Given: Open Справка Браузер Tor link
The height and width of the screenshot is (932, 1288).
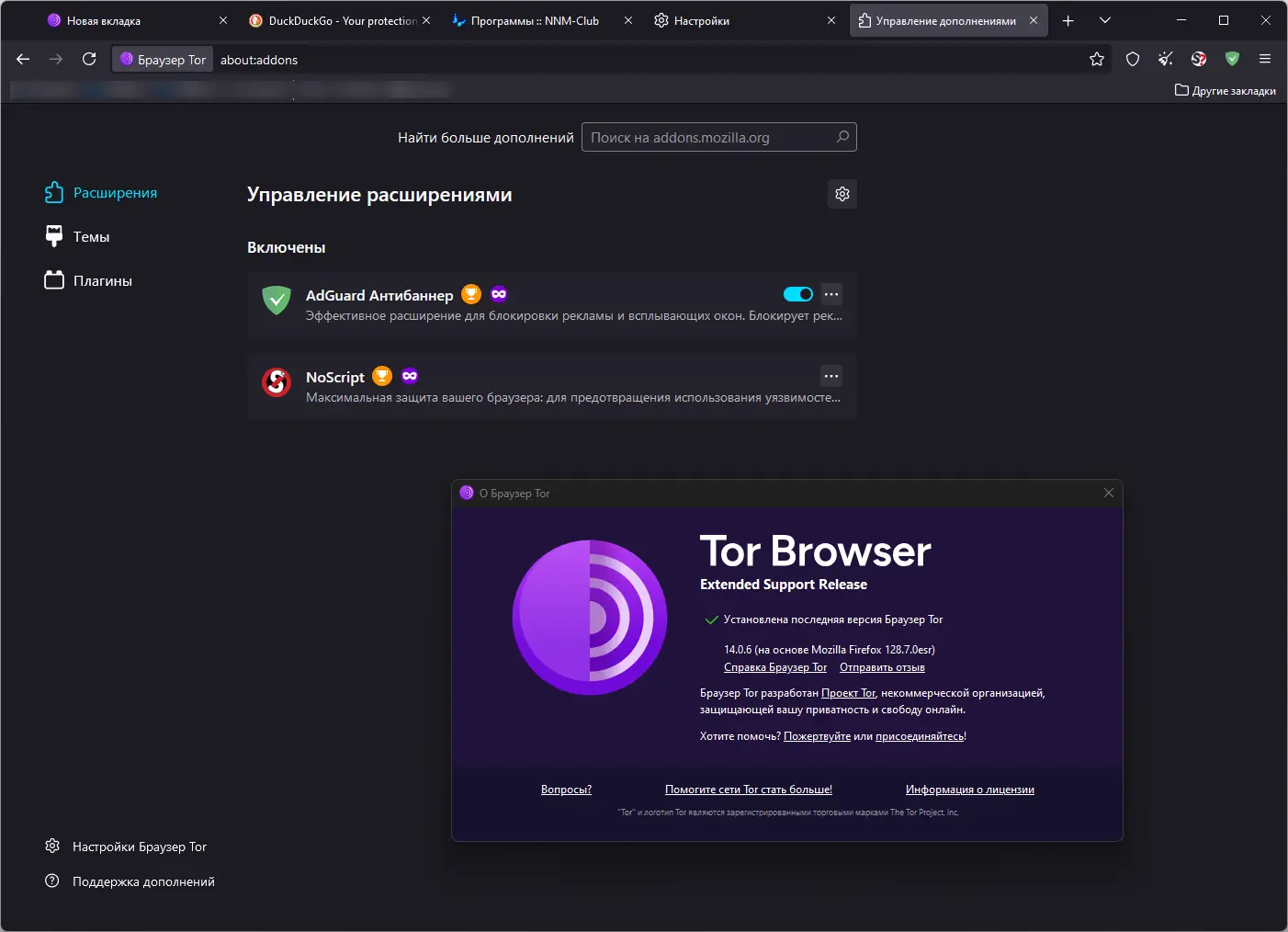Looking at the screenshot, I should point(775,667).
